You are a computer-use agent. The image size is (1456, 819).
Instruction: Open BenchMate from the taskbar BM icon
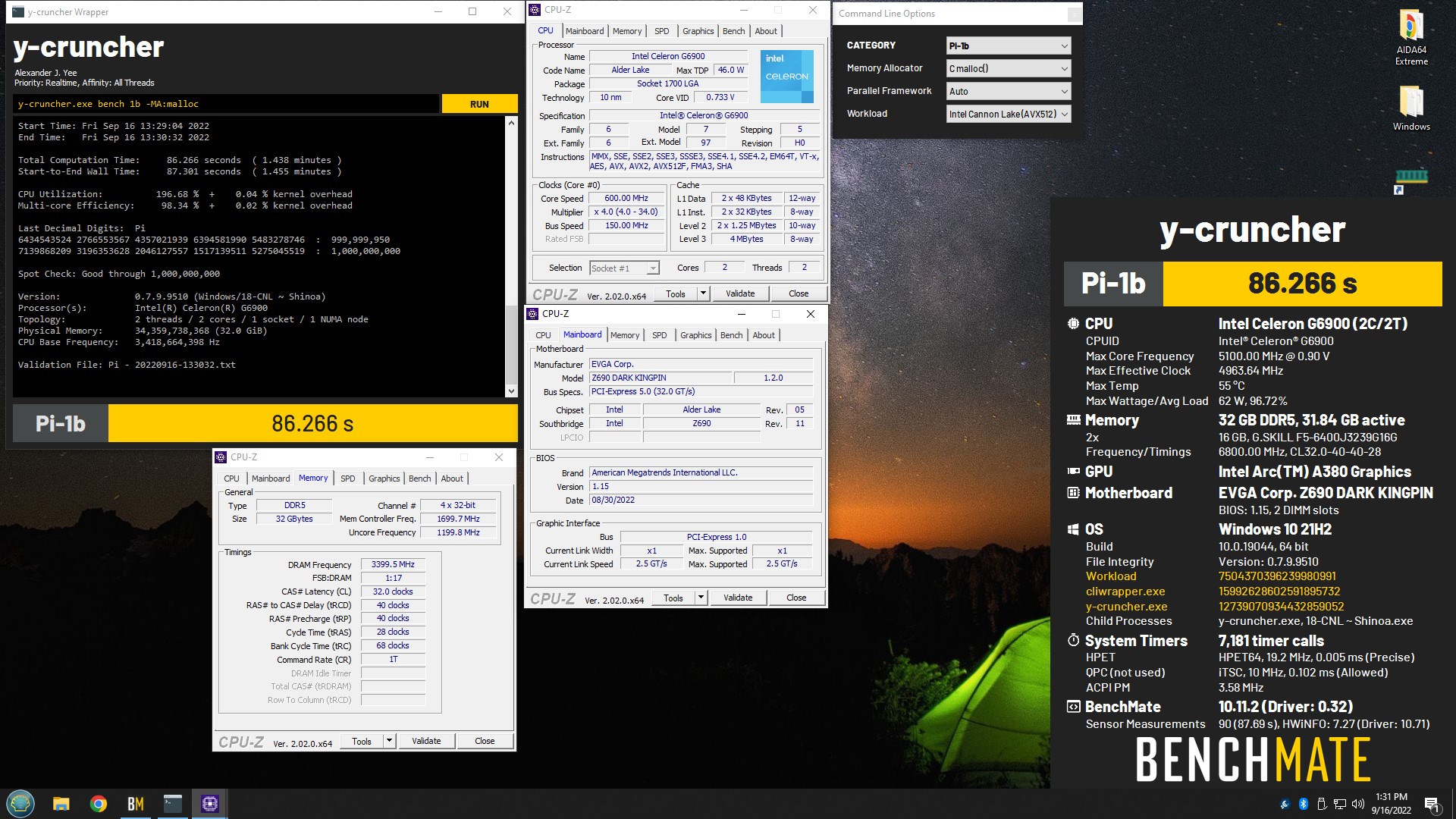pos(136,804)
